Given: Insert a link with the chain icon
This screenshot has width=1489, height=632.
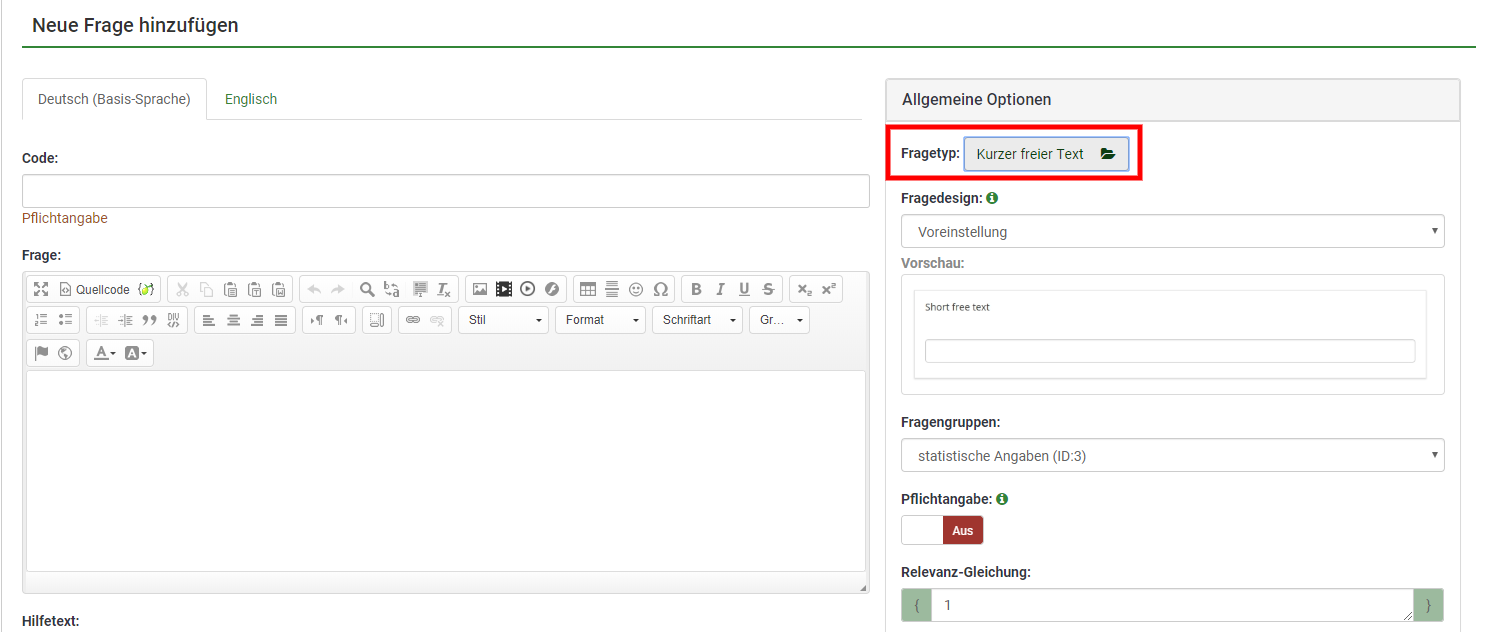Looking at the screenshot, I should click(413, 320).
